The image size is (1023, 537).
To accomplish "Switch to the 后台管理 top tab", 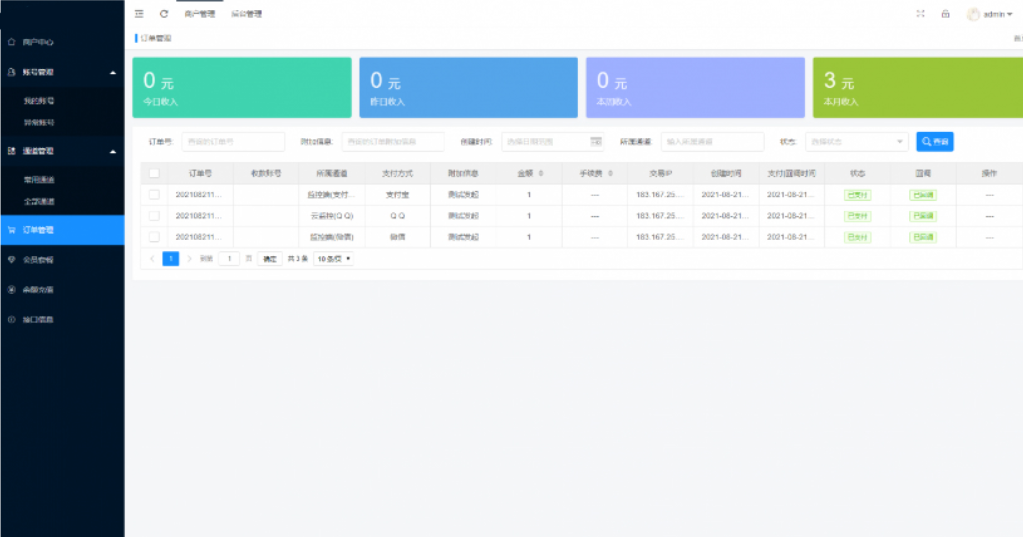I will point(246,14).
